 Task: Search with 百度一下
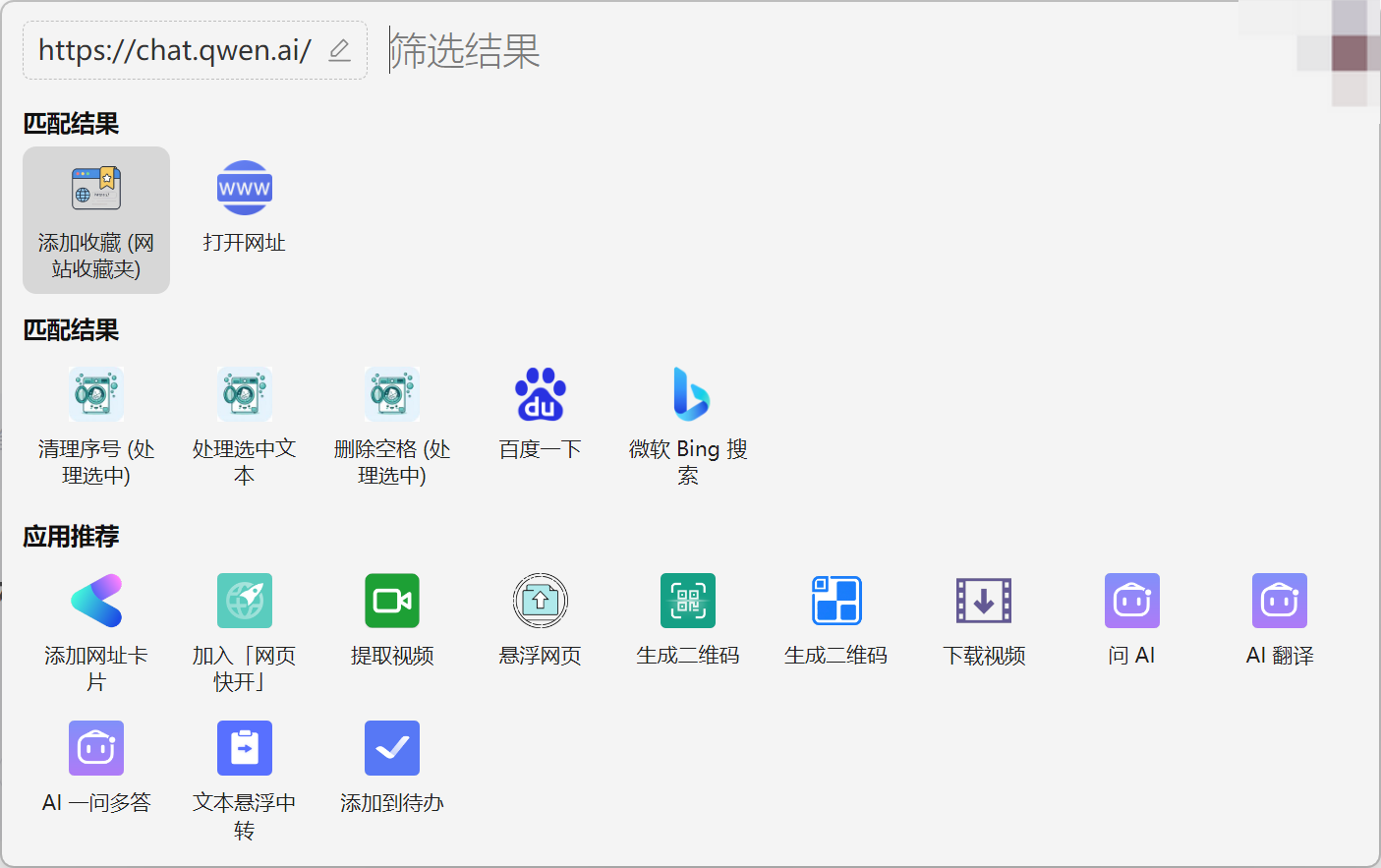coord(541,414)
